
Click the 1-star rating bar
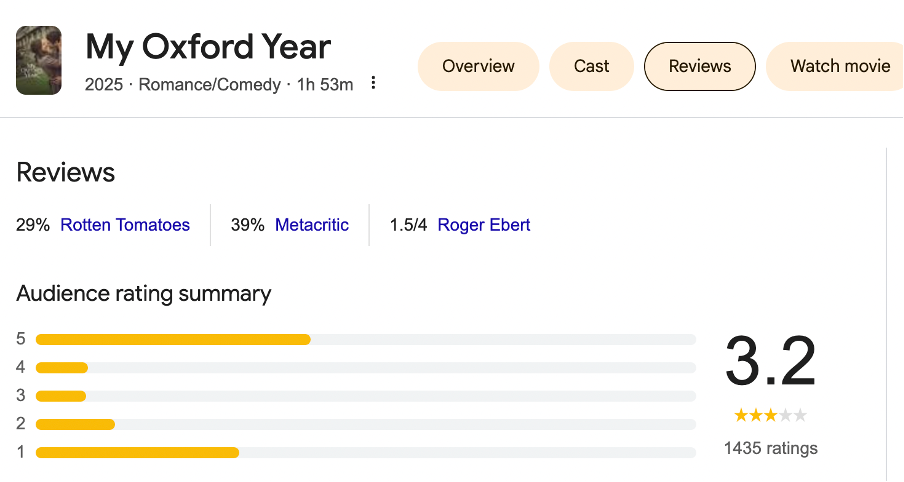pyautogui.click(x=365, y=452)
